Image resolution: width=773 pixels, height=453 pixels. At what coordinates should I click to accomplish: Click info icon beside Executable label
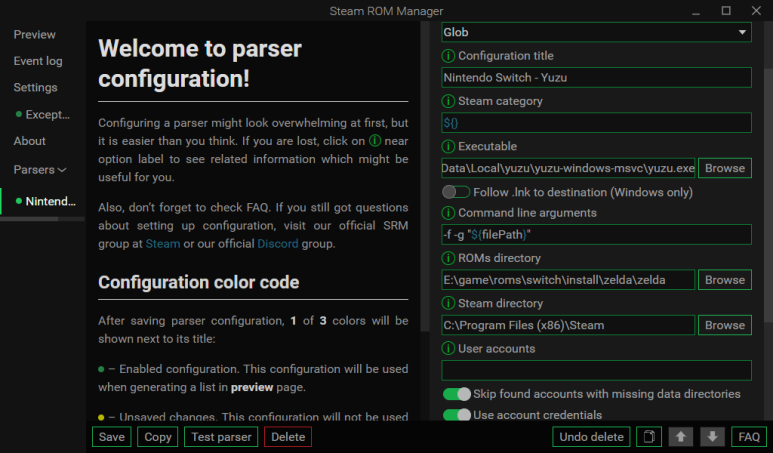[448, 147]
